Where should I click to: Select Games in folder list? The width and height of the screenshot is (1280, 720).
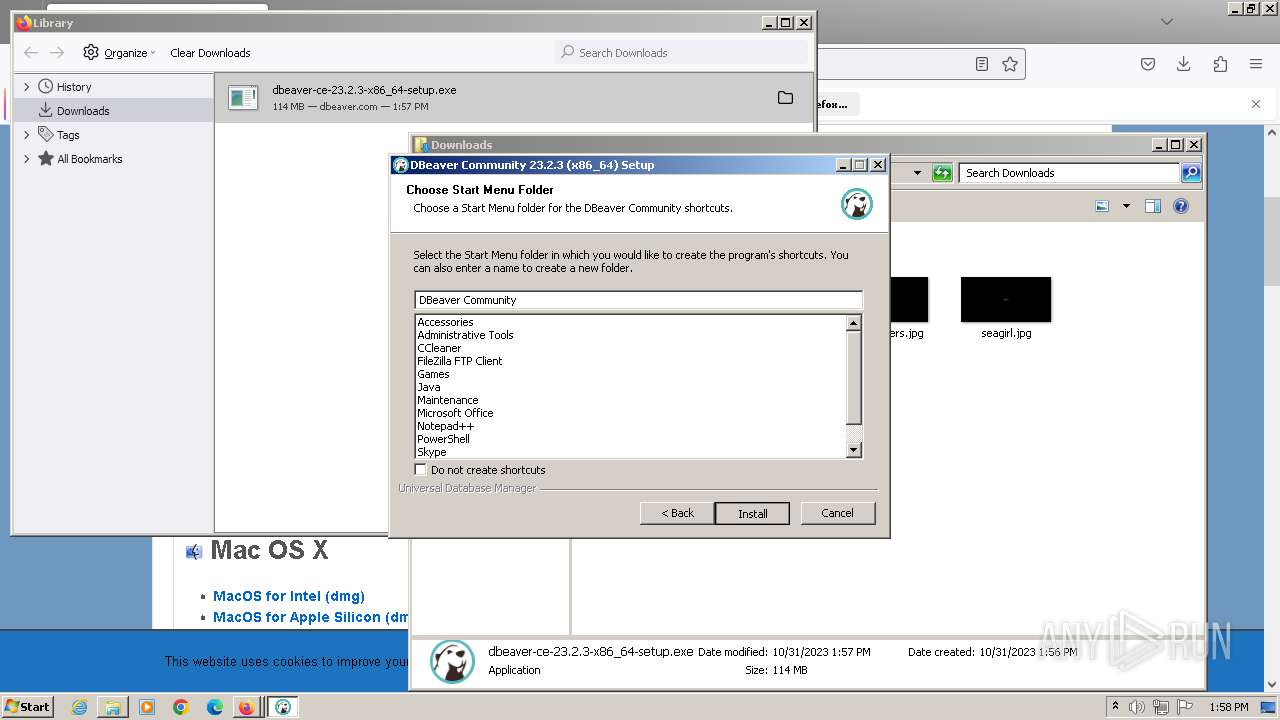[x=433, y=374]
